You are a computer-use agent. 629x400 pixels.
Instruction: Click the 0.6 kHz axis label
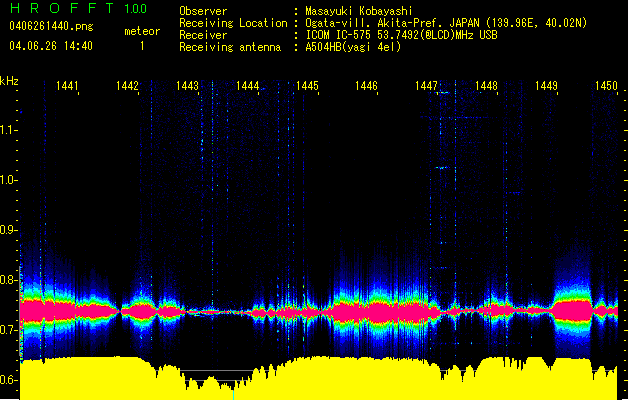[7, 380]
